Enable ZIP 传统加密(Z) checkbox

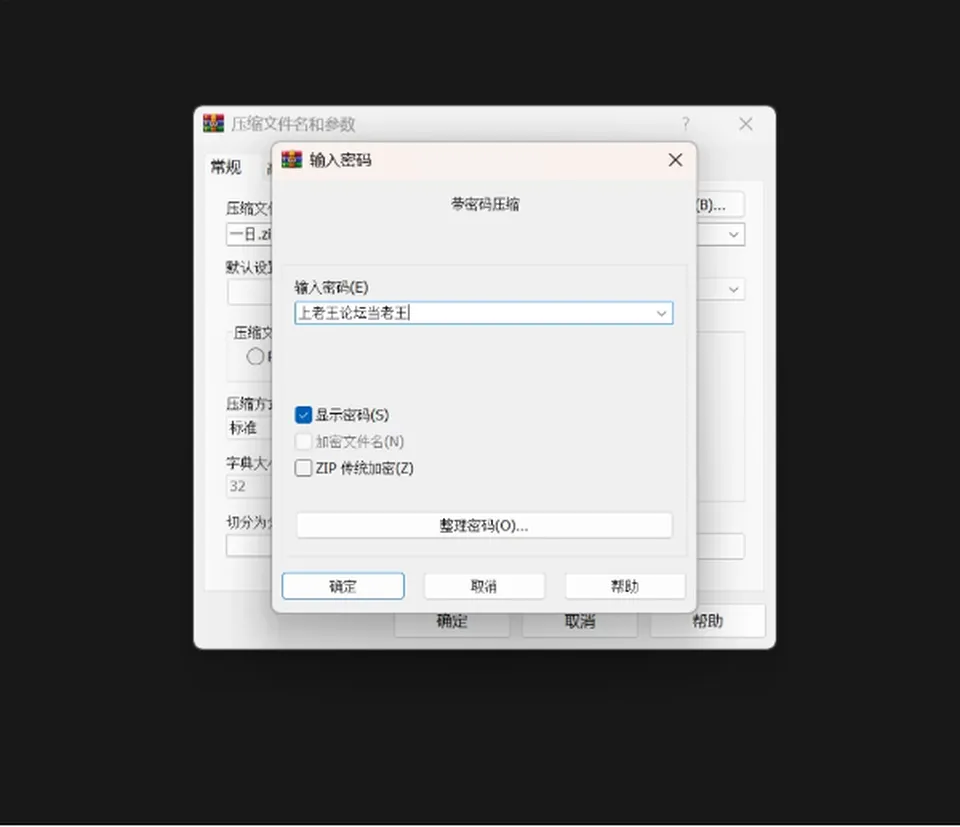click(303, 468)
